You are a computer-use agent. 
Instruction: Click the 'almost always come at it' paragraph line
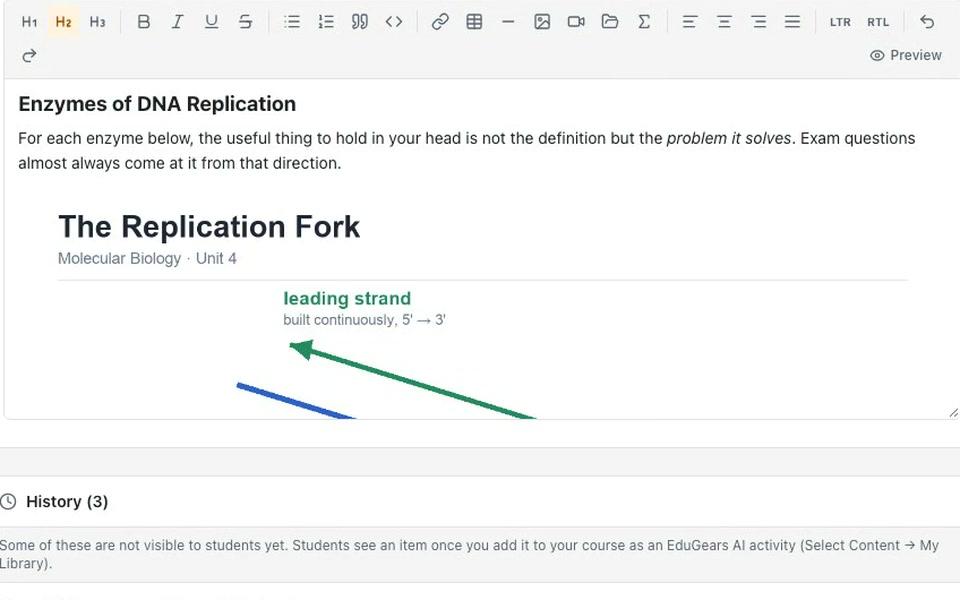pos(179,163)
